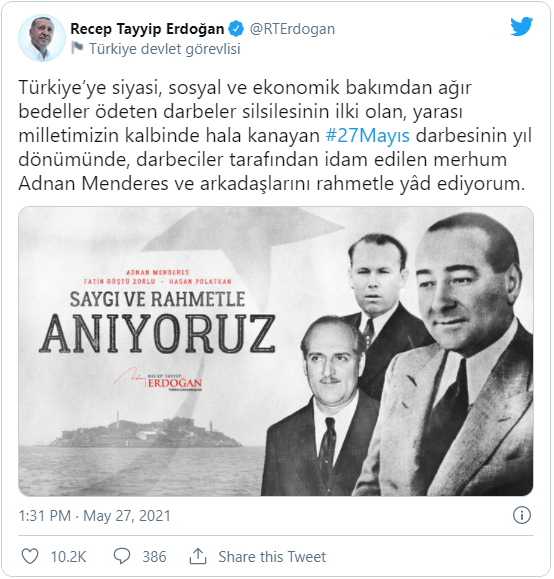Open replies via speech bubble icon
Image resolution: width=554 pixels, height=579 pixels.
[x=122, y=556]
